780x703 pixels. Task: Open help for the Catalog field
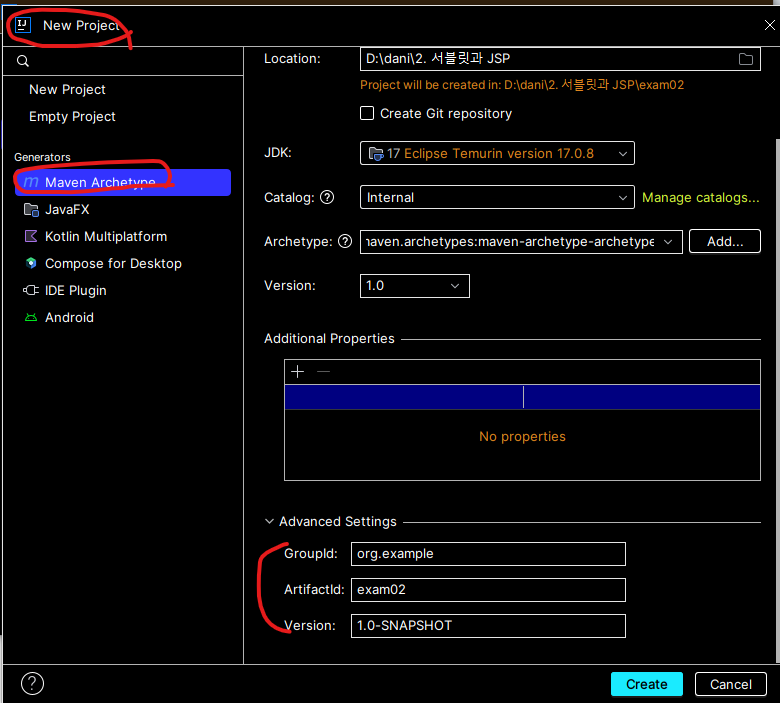(327, 198)
